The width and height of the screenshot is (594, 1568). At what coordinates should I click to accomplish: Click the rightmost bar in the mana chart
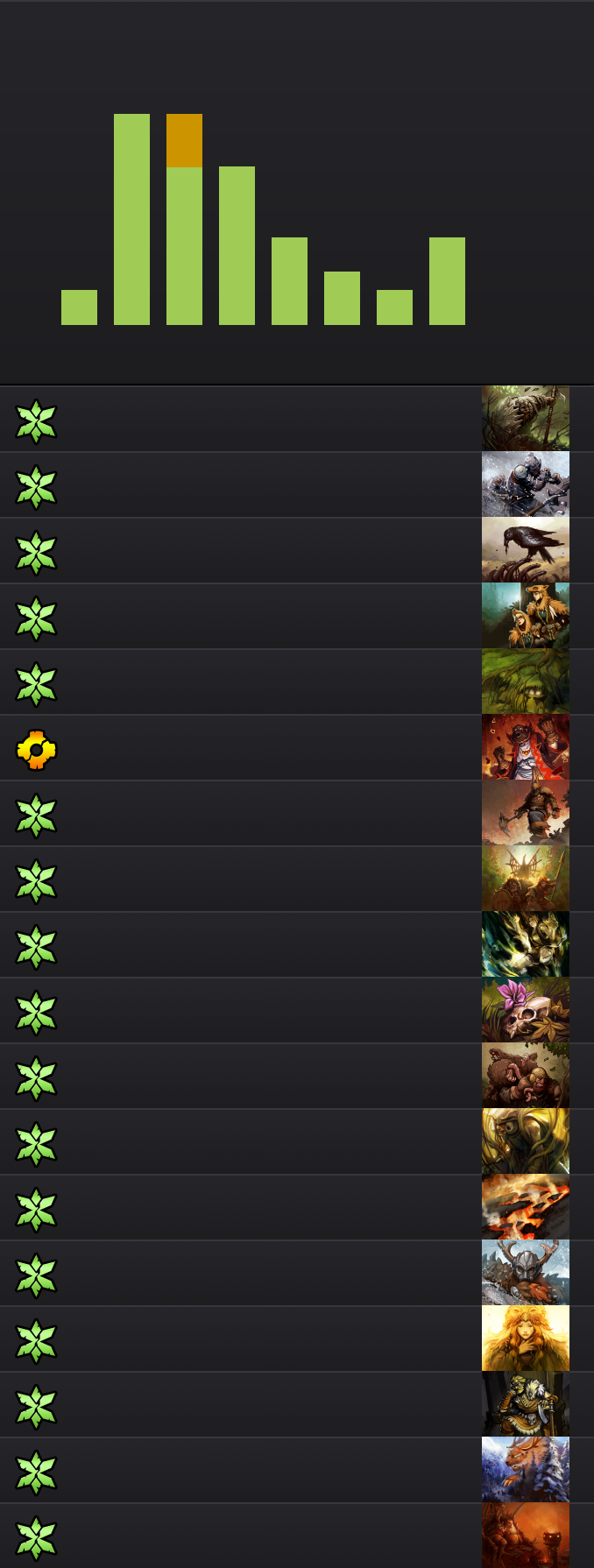pos(447,281)
